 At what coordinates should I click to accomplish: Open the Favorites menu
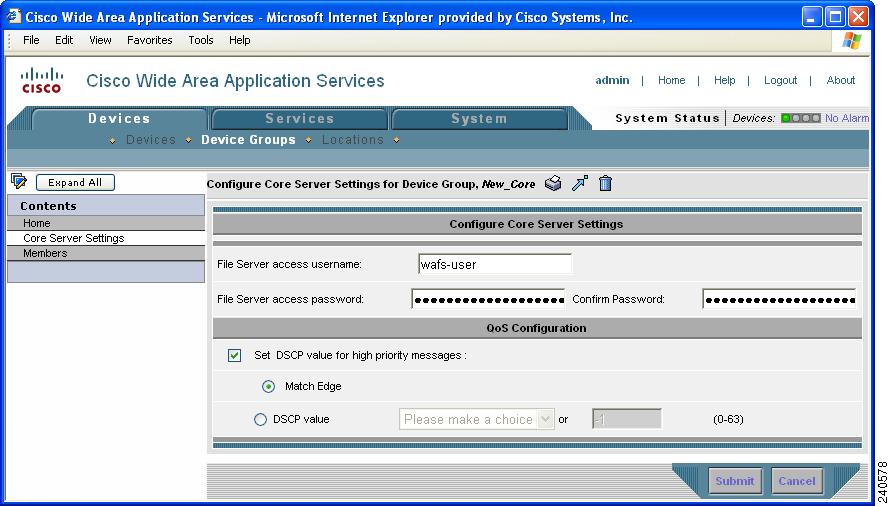150,40
